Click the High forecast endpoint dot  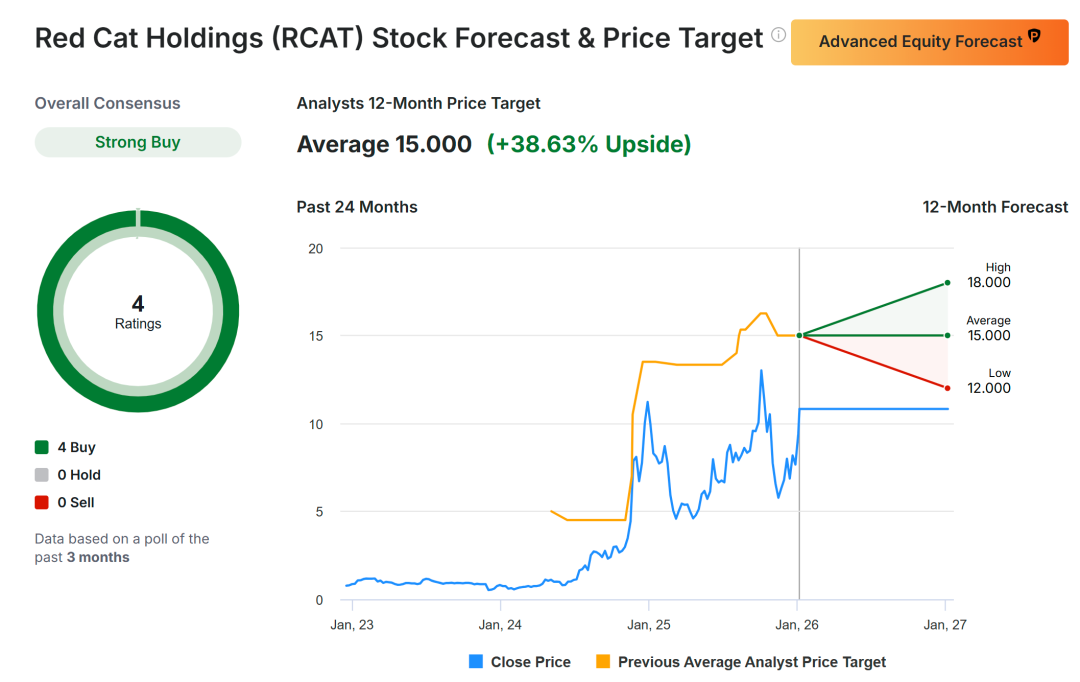947,283
